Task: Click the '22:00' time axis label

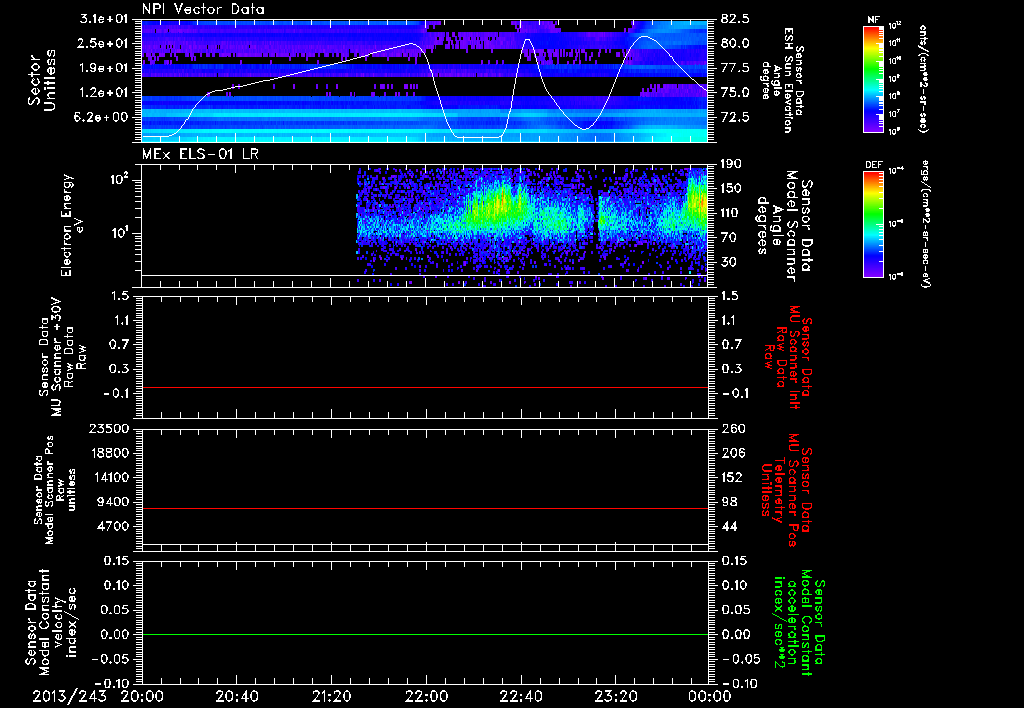Action: click(426, 696)
